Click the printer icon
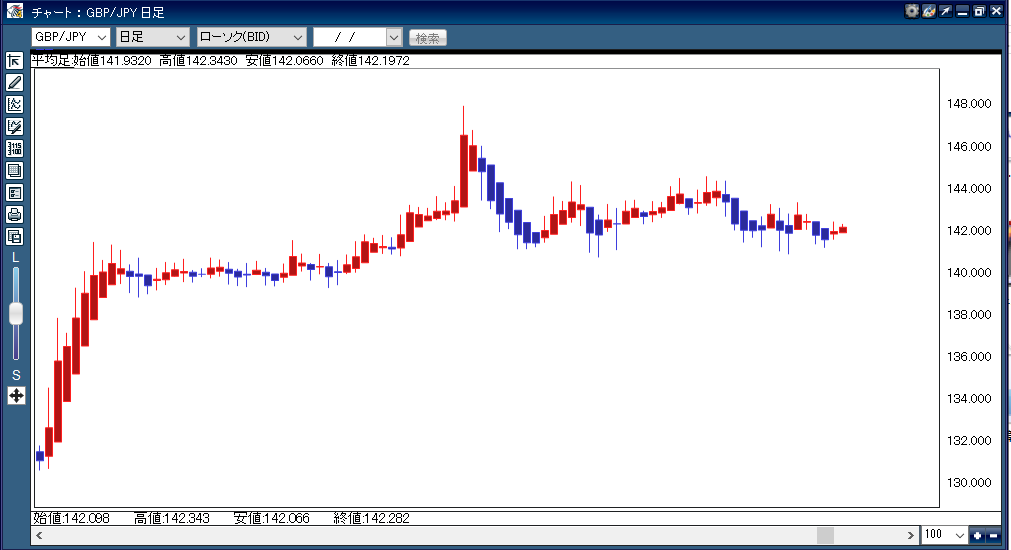 [x=15, y=215]
